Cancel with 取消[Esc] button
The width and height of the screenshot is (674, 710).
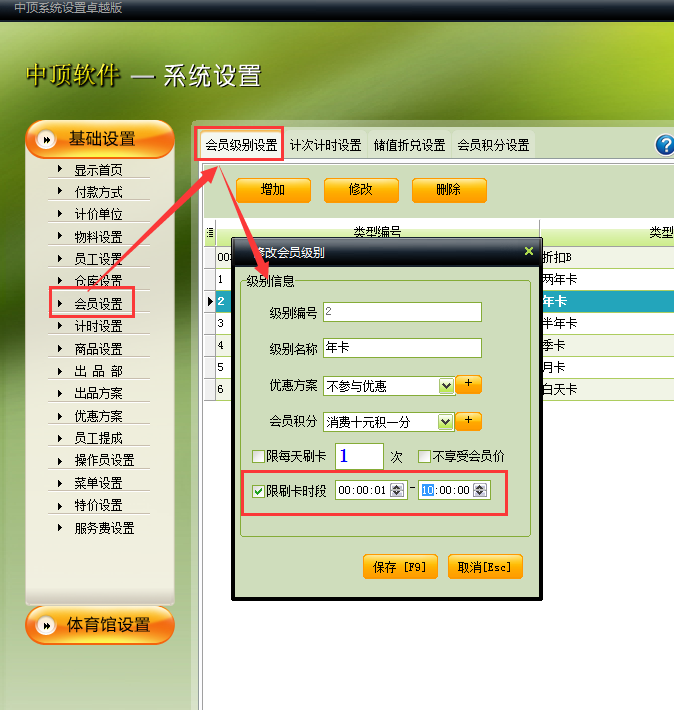[x=485, y=566]
